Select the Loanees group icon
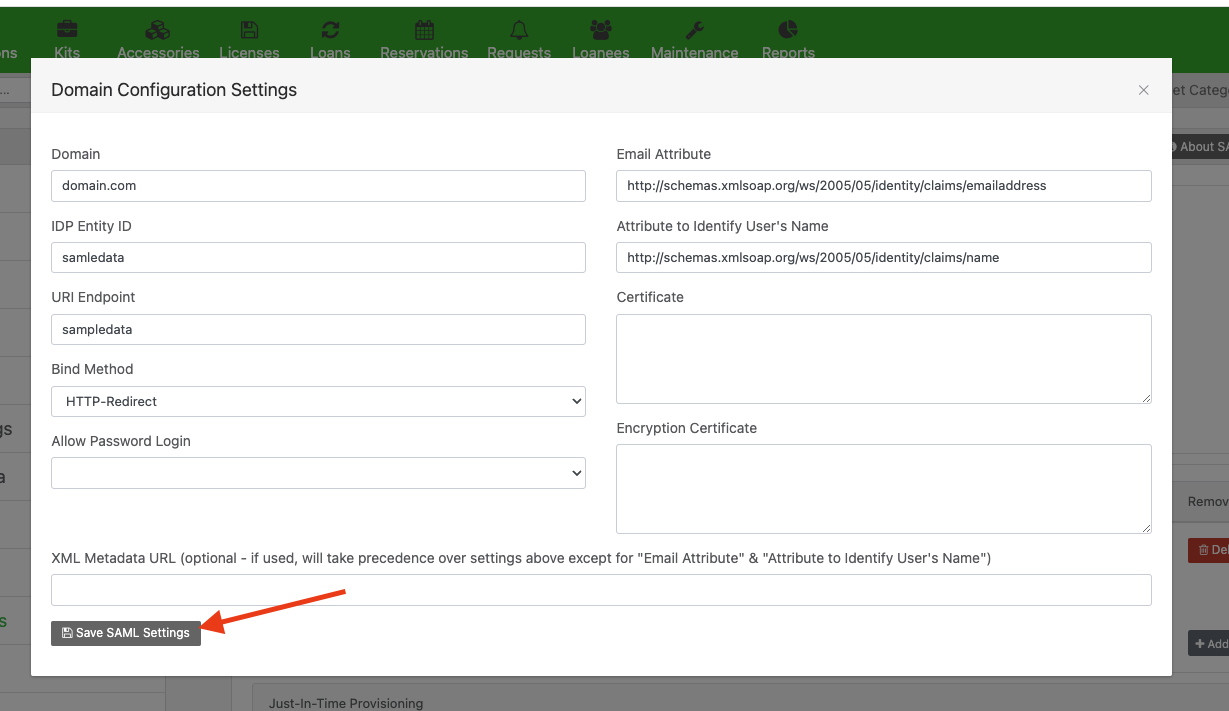The height and width of the screenshot is (711, 1229). (600, 29)
